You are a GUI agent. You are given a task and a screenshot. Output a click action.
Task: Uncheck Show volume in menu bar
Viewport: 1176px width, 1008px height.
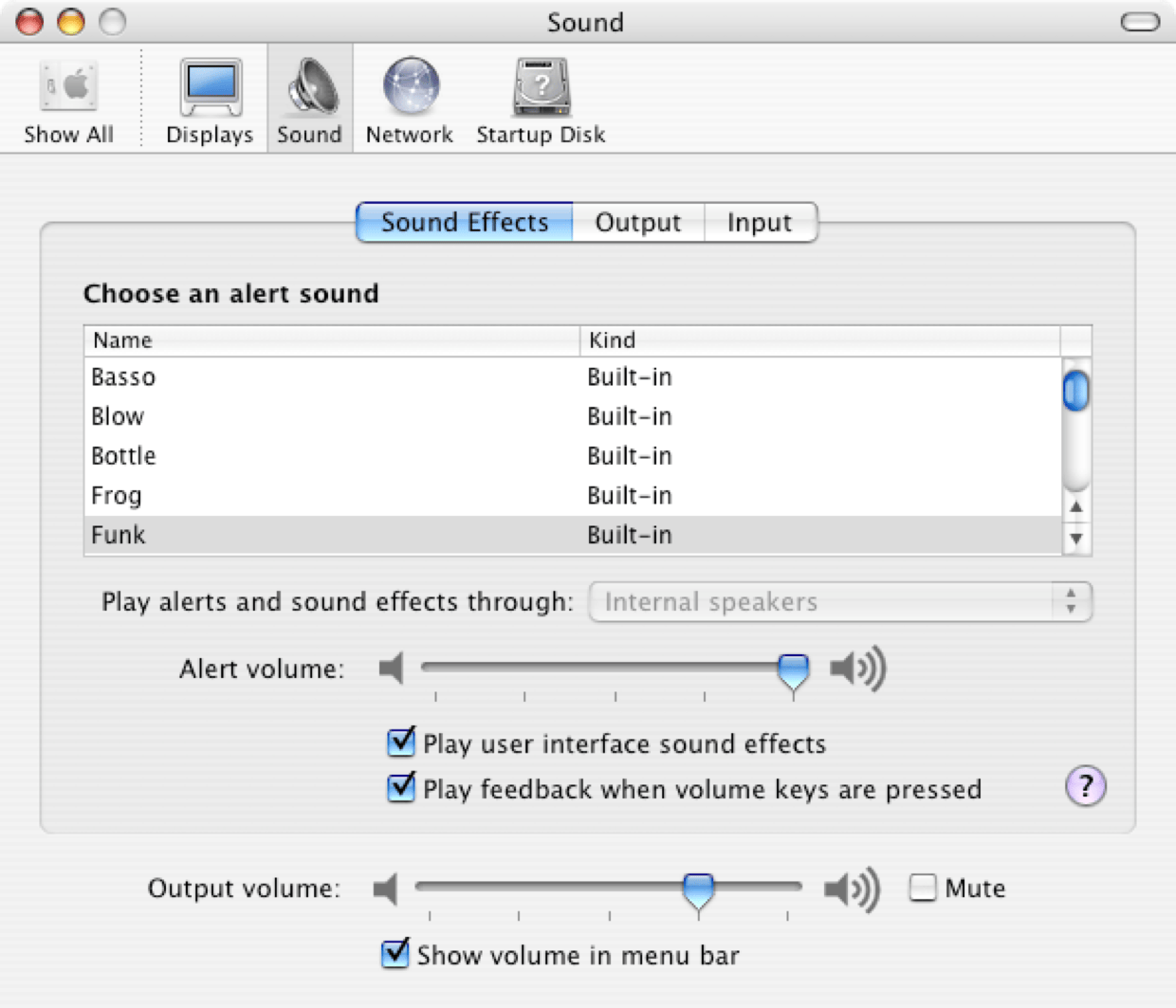coord(395,953)
